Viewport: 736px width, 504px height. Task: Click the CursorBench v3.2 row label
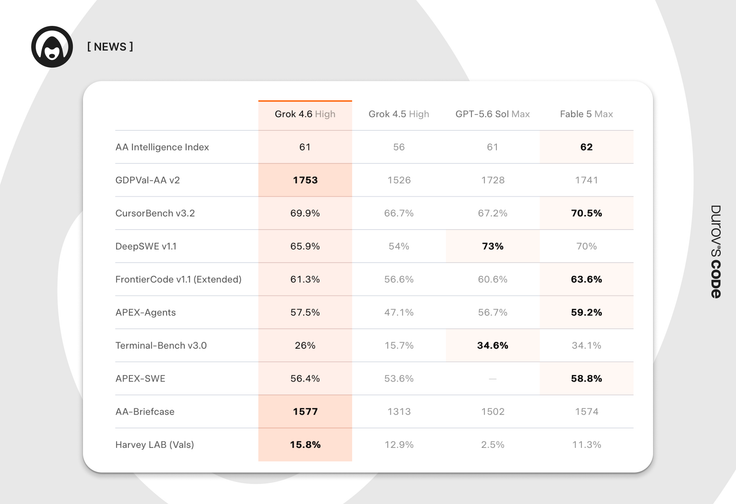155,213
